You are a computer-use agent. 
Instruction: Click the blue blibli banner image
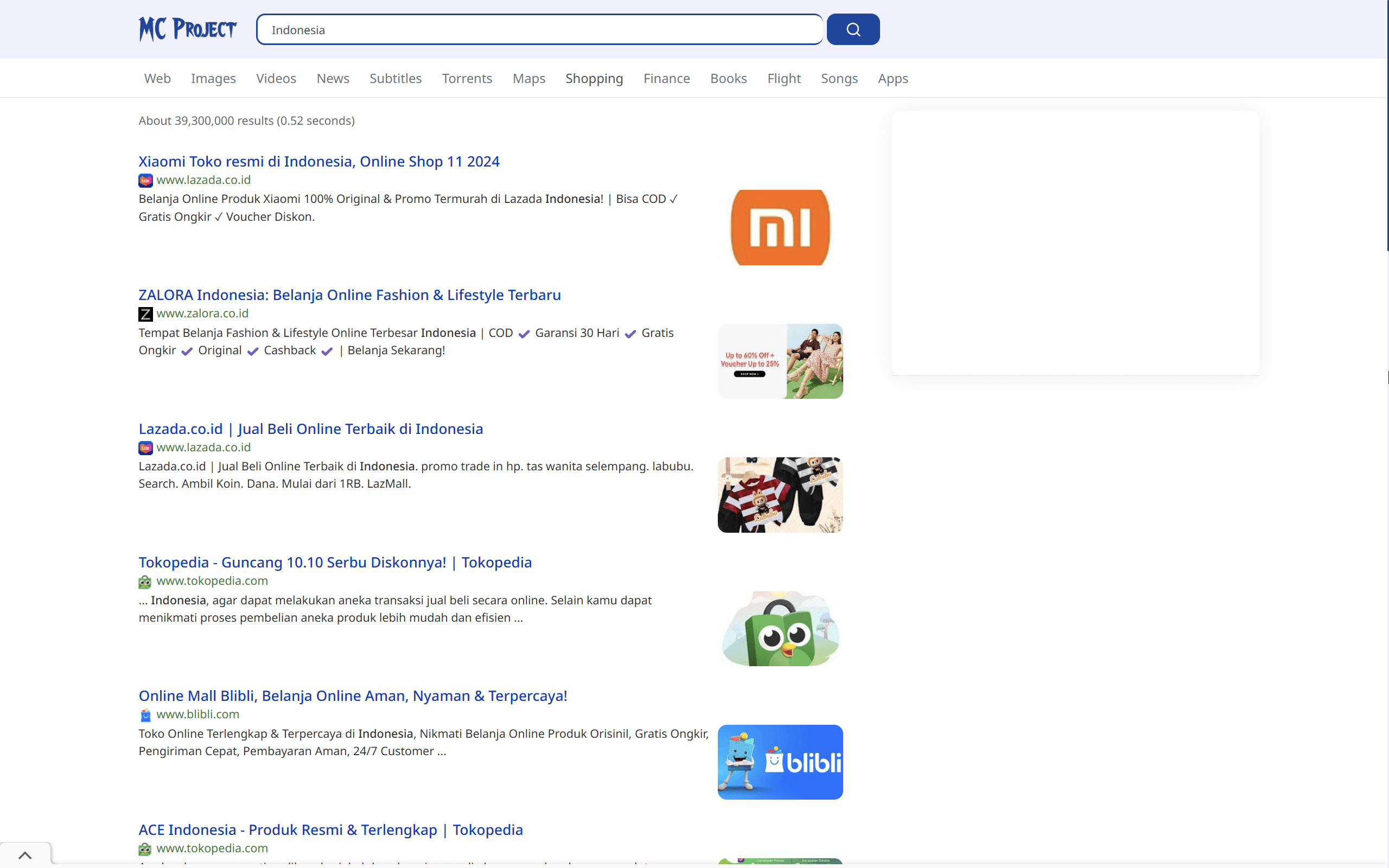pyautogui.click(x=780, y=762)
